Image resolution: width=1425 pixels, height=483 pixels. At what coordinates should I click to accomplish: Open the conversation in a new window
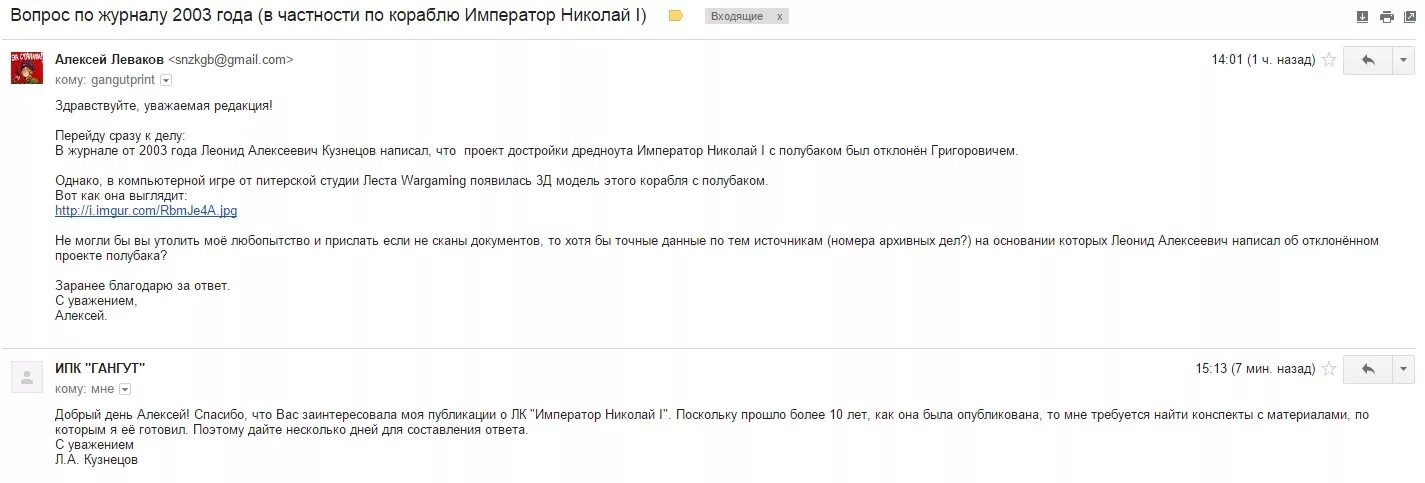tap(1410, 17)
